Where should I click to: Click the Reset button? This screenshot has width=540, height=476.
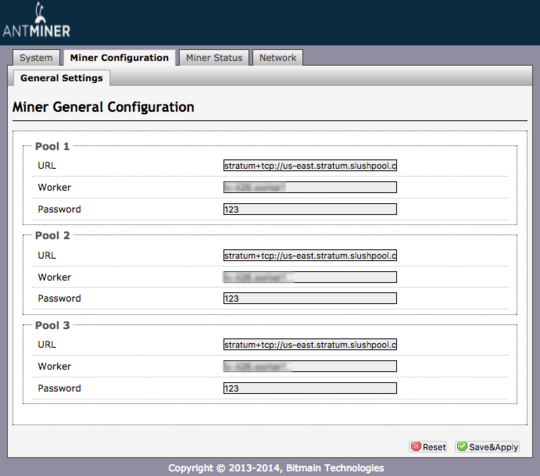(x=428, y=447)
